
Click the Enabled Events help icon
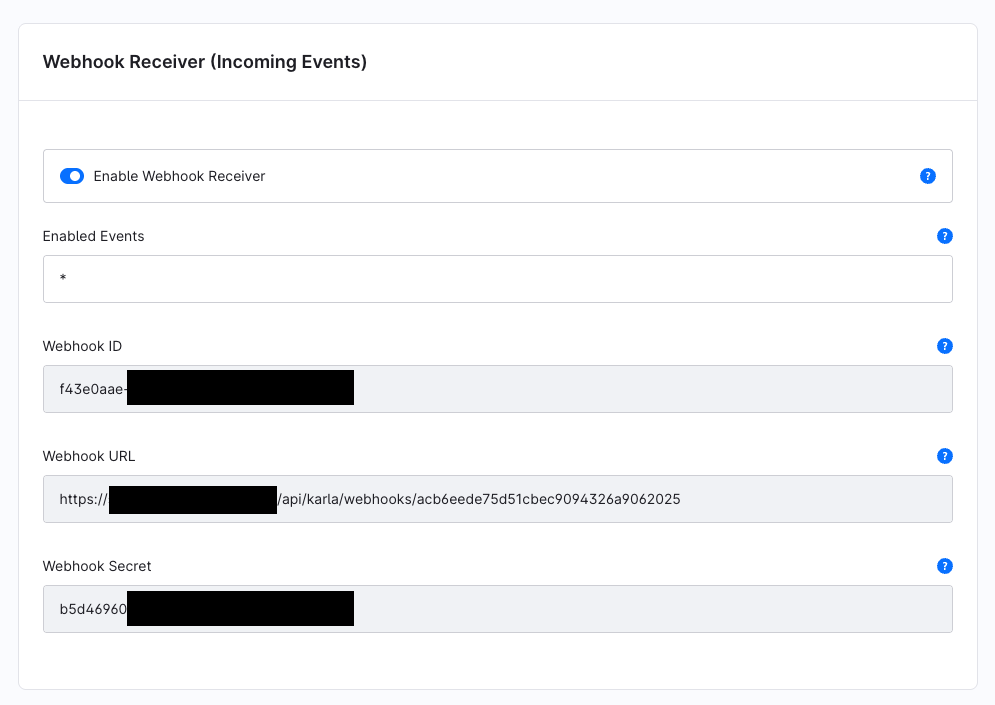(944, 236)
